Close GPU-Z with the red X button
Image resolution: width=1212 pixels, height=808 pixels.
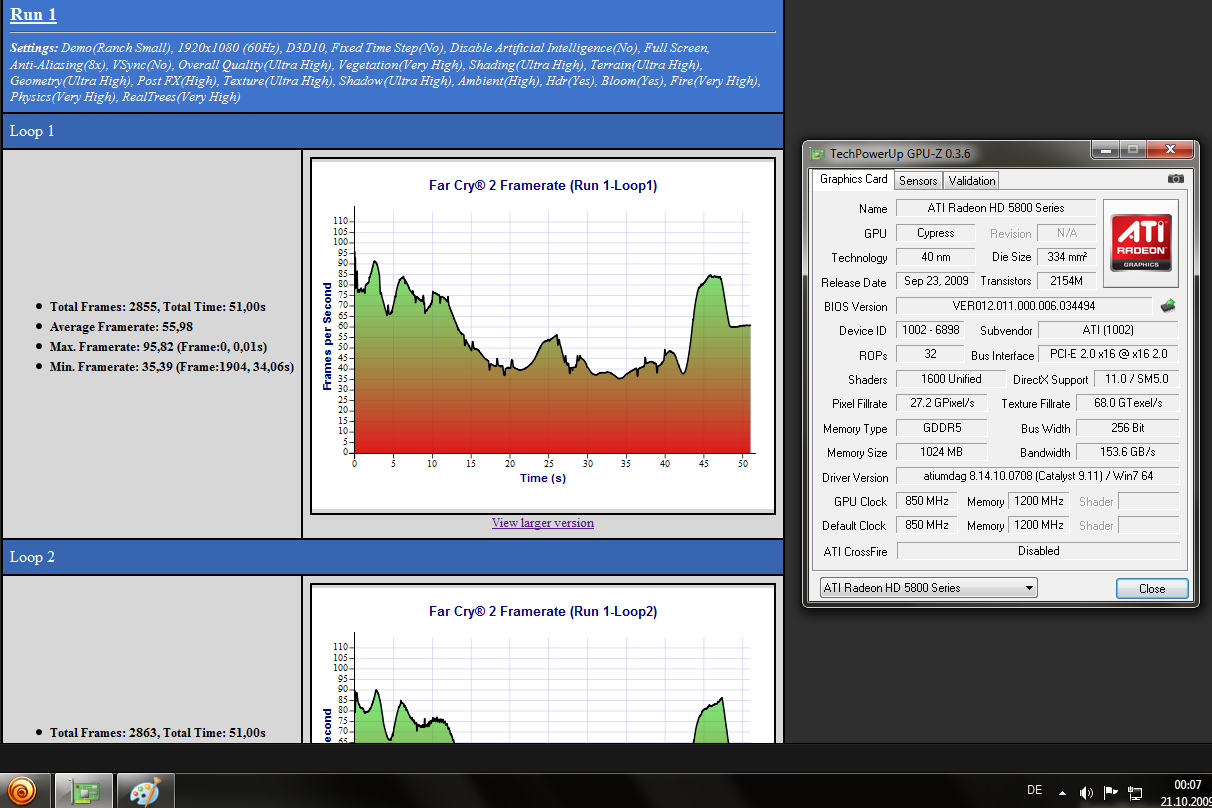pos(1168,150)
